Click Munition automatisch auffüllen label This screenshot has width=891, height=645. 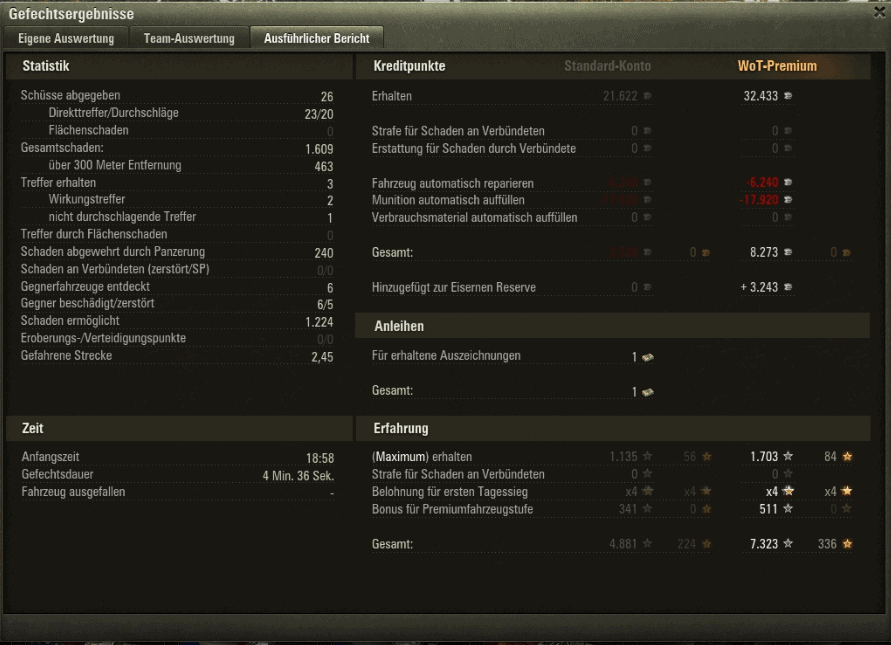pos(448,200)
